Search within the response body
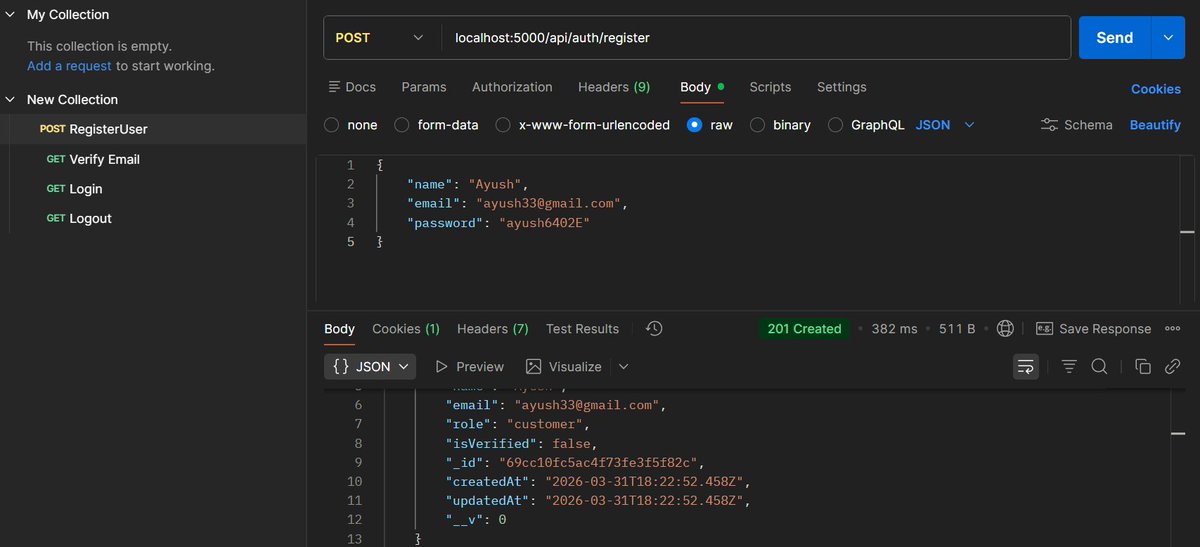1200x547 pixels. coord(1099,367)
